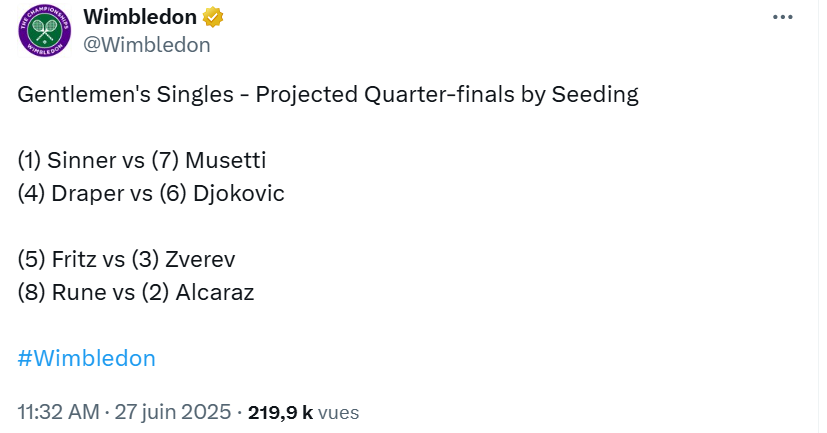Open the @Wimbledon handle link
Viewport: 827px width, 433px height.
(x=147, y=45)
